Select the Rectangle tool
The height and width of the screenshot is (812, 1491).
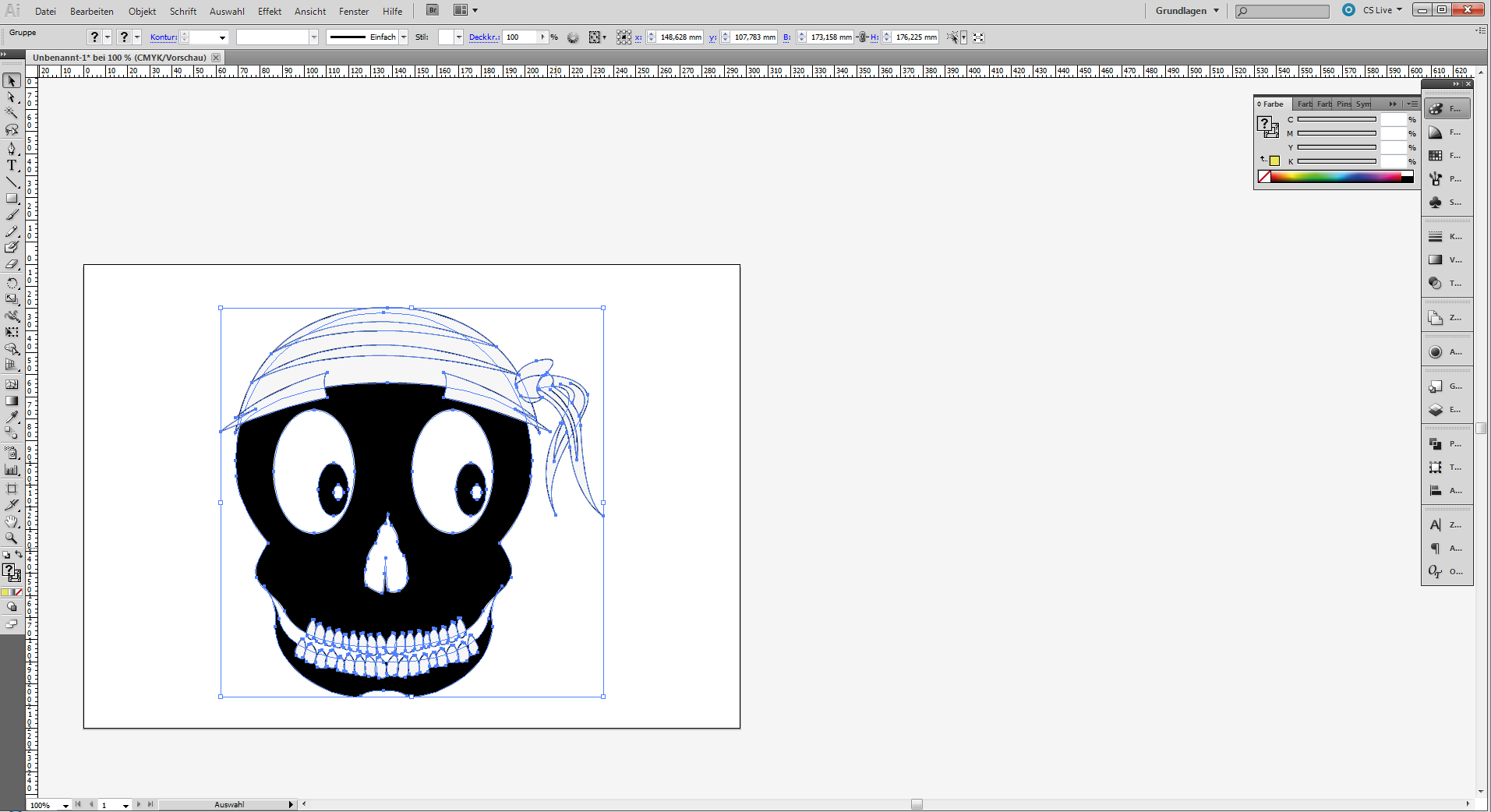click(x=12, y=198)
